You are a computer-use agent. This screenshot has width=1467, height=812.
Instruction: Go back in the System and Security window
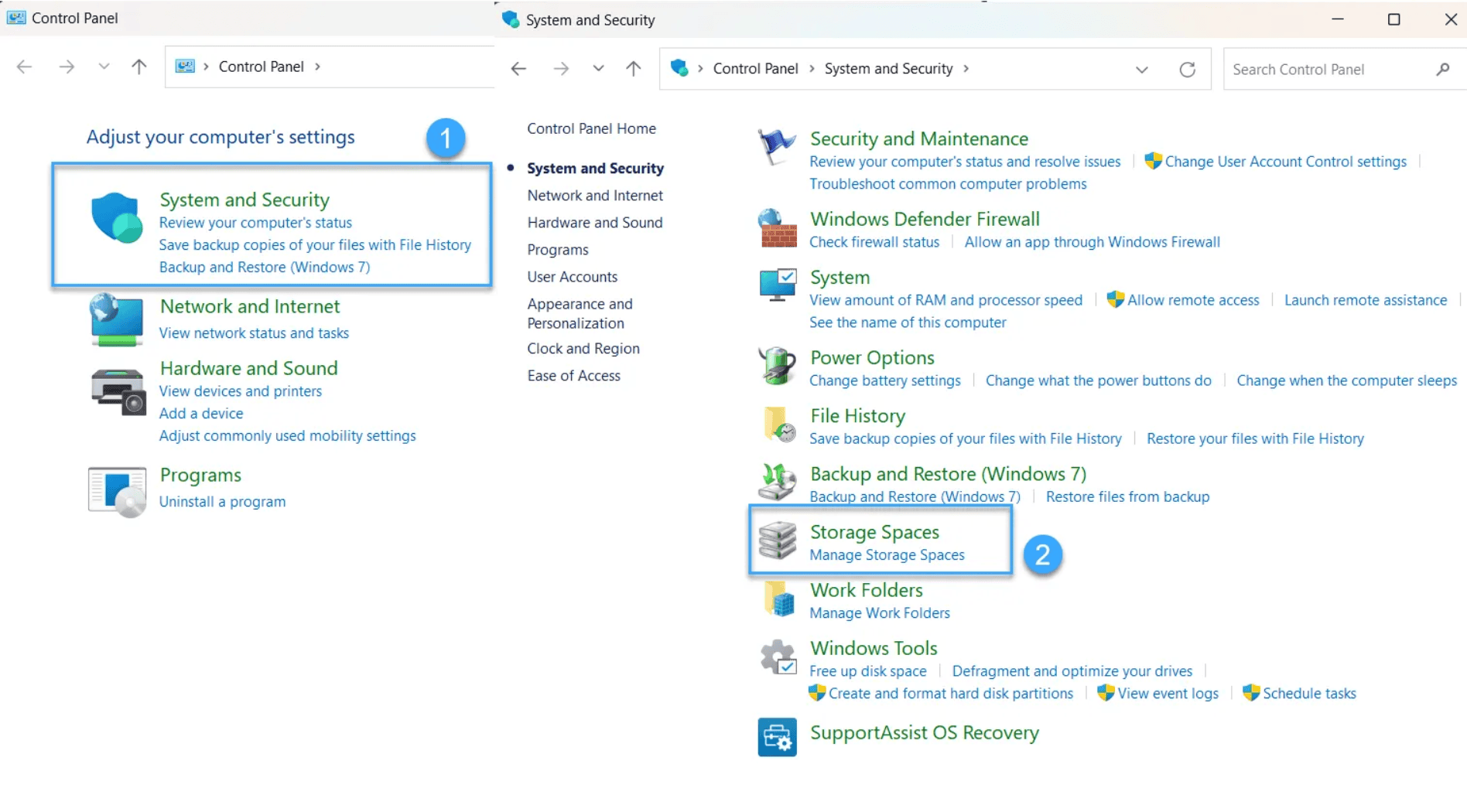(518, 69)
